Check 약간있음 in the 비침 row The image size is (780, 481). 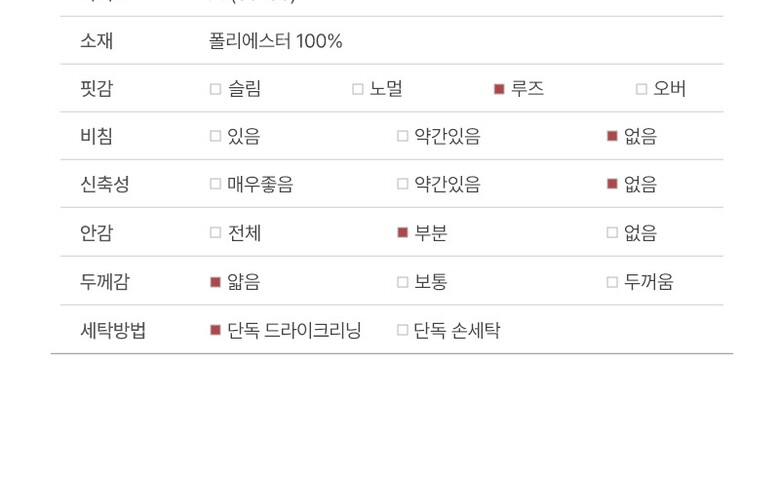click(402, 136)
